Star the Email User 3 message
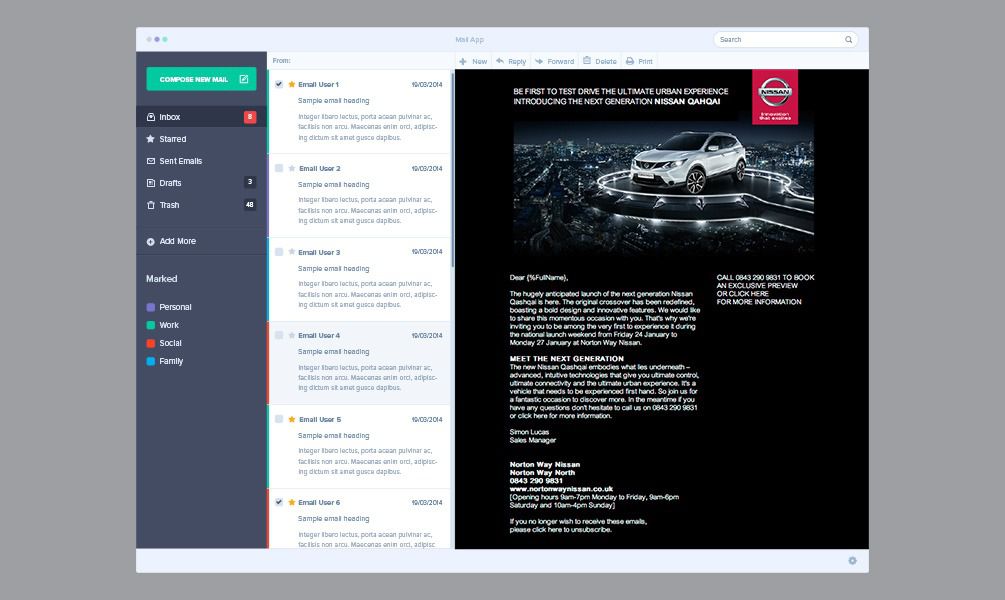This screenshot has height=600, width=1005. pos(292,252)
